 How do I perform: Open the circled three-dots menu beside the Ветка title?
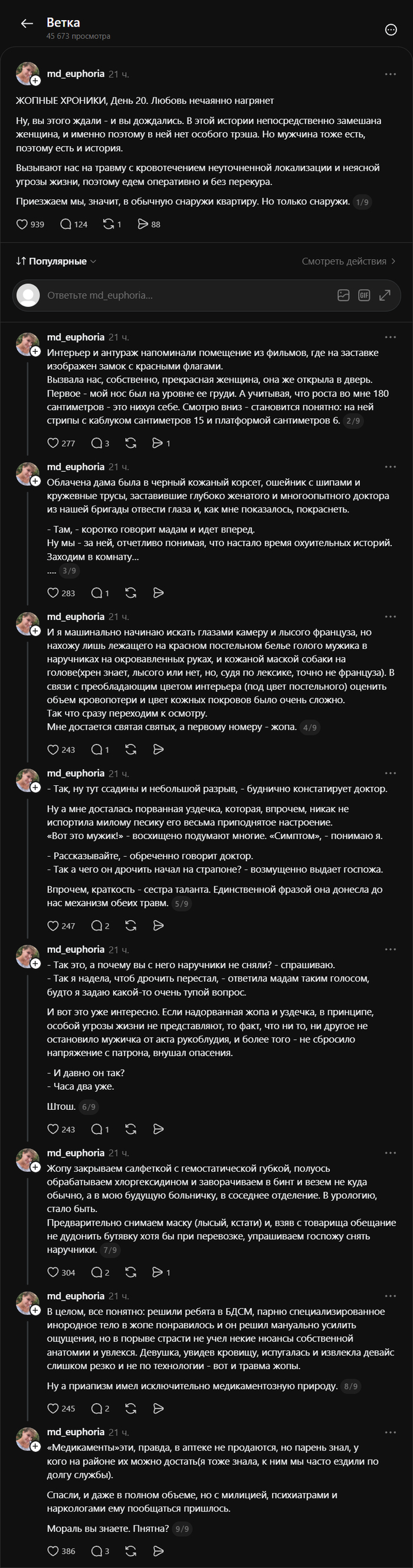(x=391, y=30)
